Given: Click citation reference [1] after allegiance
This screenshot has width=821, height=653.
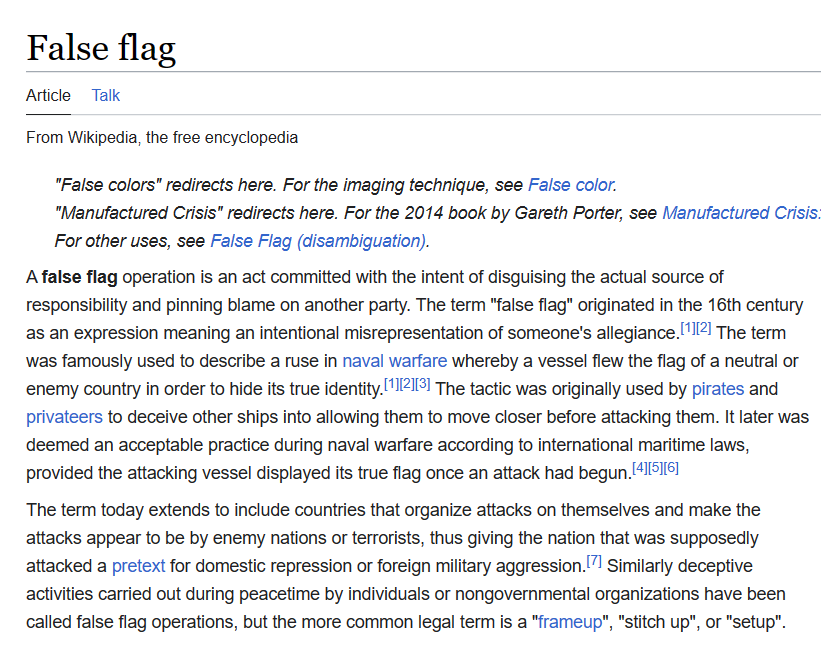Looking at the screenshot, I should (x=687, y=326).
